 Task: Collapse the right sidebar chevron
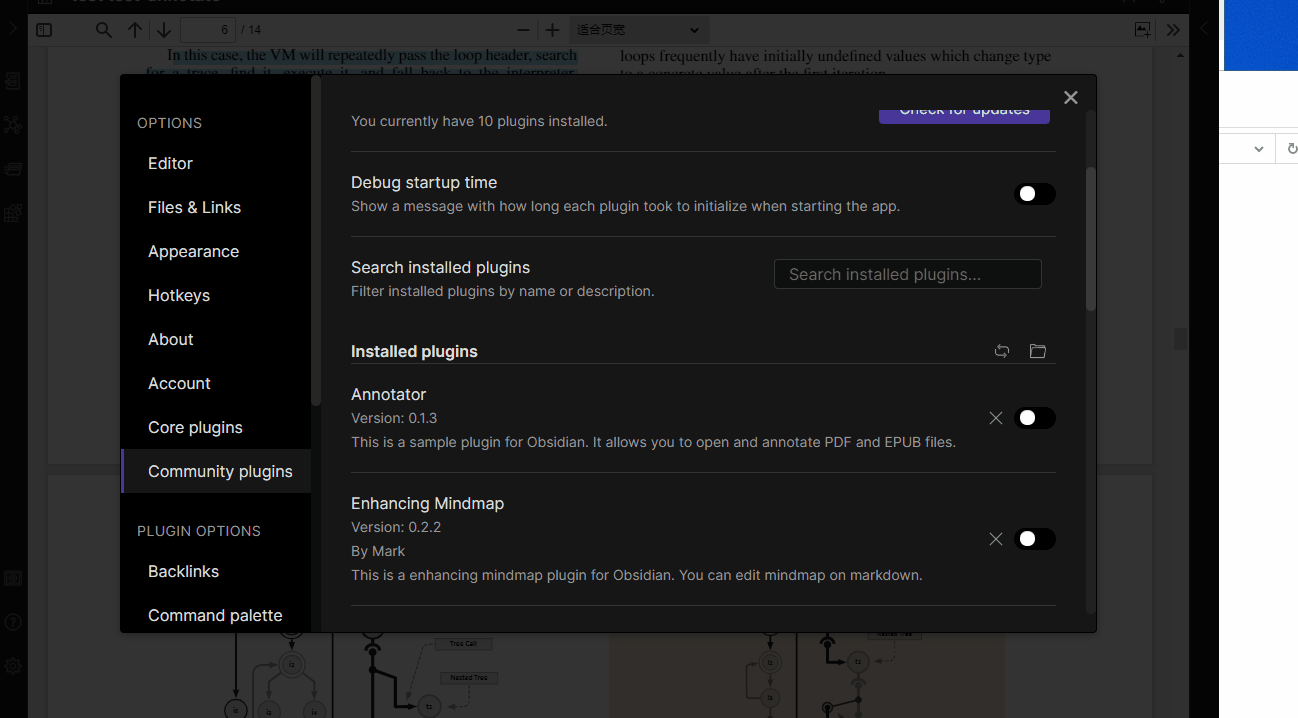pos(1204,29)
